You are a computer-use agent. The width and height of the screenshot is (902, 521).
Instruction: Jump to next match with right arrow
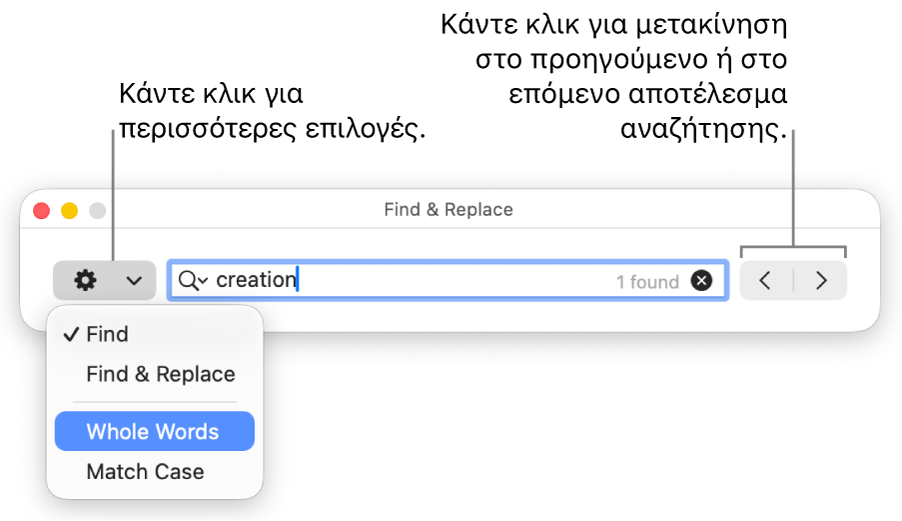tap(821, 281)
